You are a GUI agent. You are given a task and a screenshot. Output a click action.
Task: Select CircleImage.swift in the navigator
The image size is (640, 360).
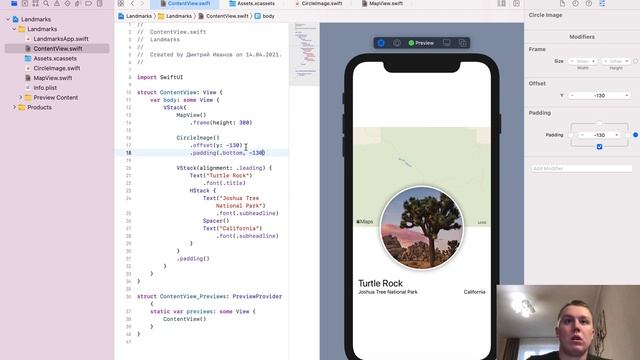point(57,68)
